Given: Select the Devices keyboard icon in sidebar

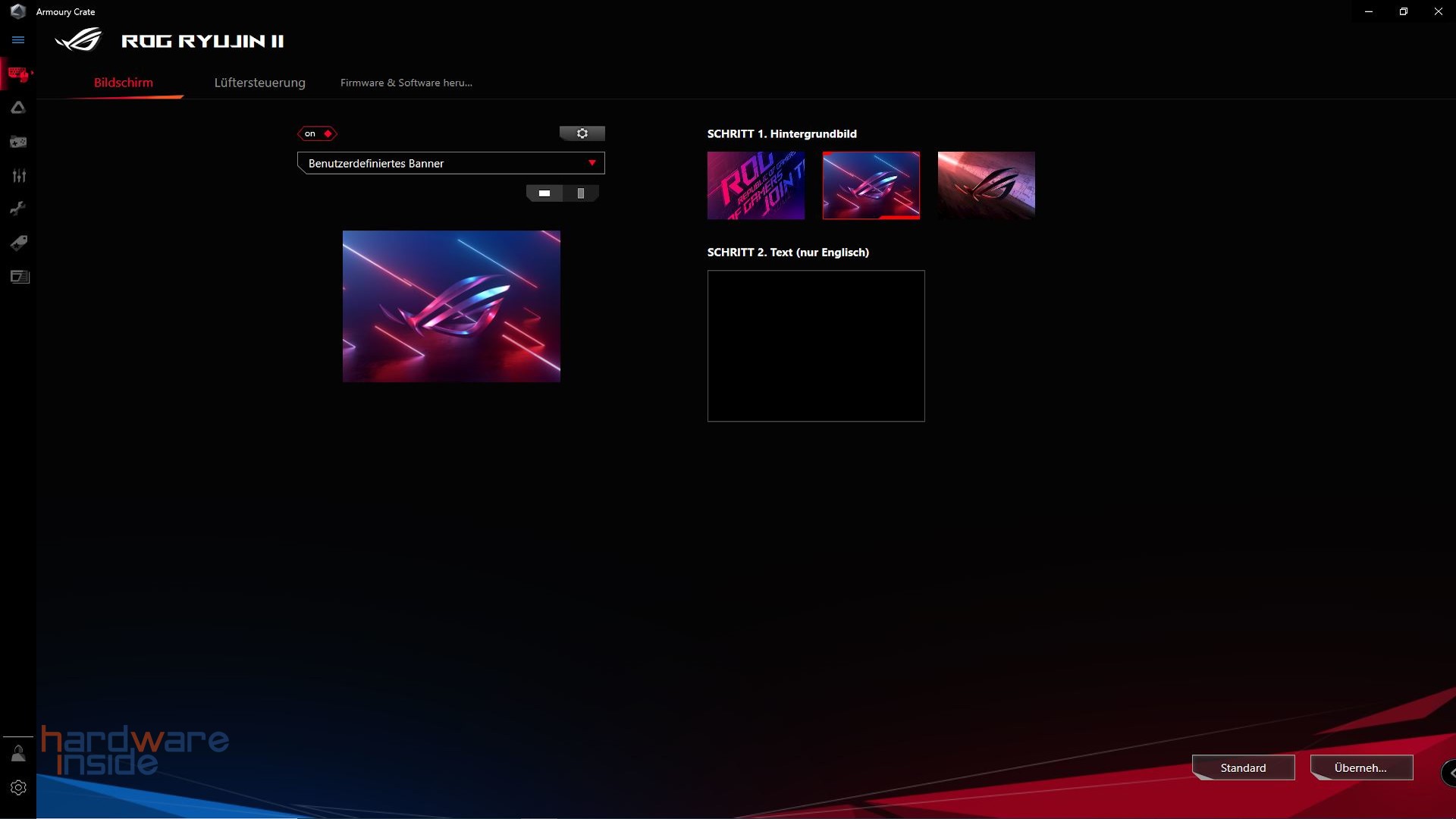Looking at the screenshot, I should point(18,74).
